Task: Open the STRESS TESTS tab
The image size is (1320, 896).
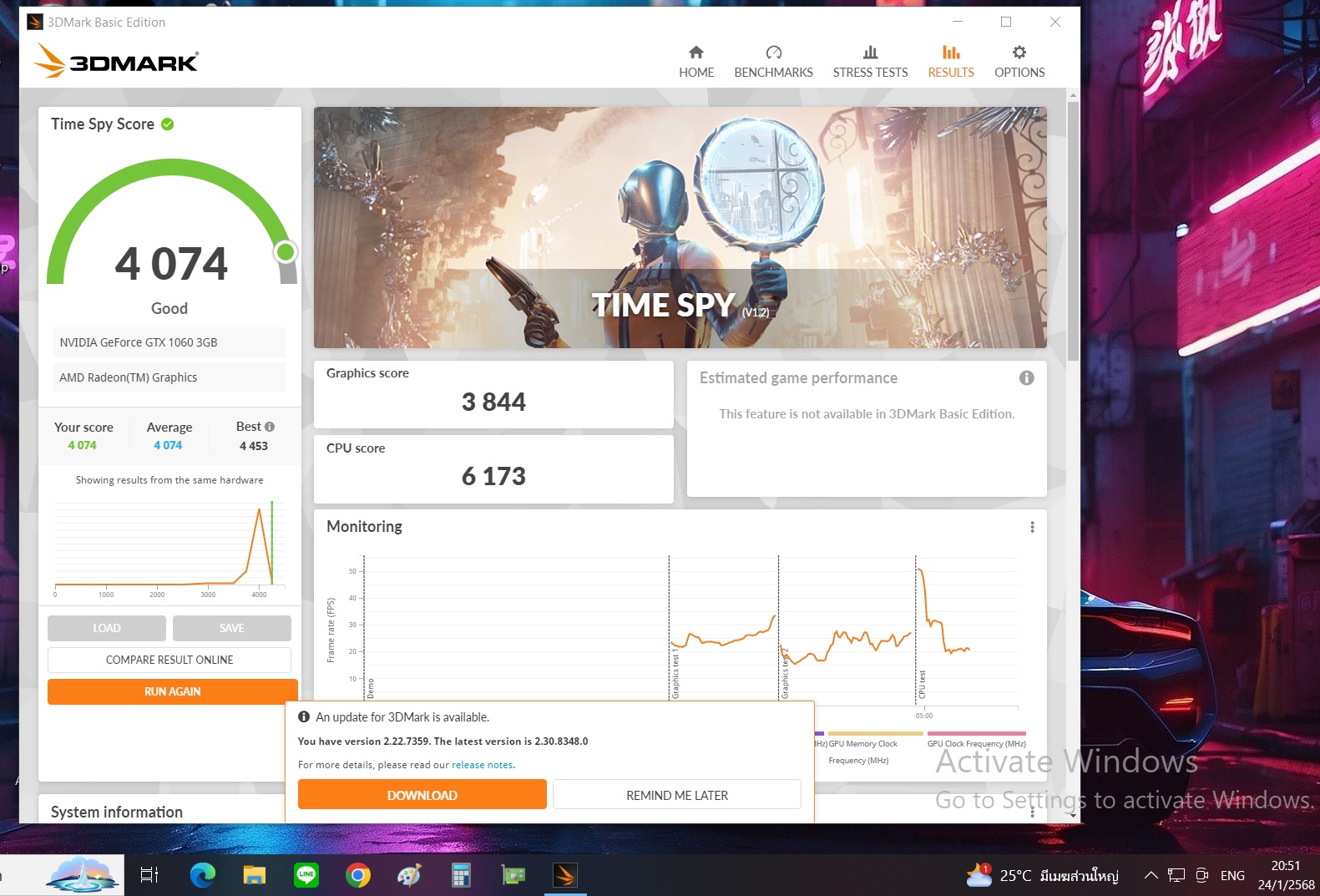Action: pyautogui.click(x=870, y=62)
